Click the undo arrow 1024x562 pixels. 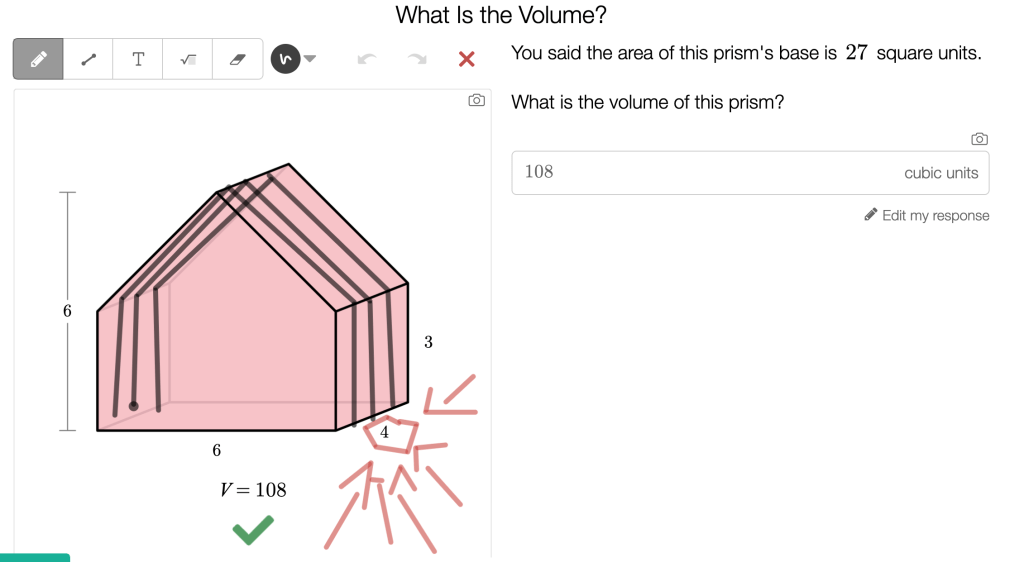point(367,59)
